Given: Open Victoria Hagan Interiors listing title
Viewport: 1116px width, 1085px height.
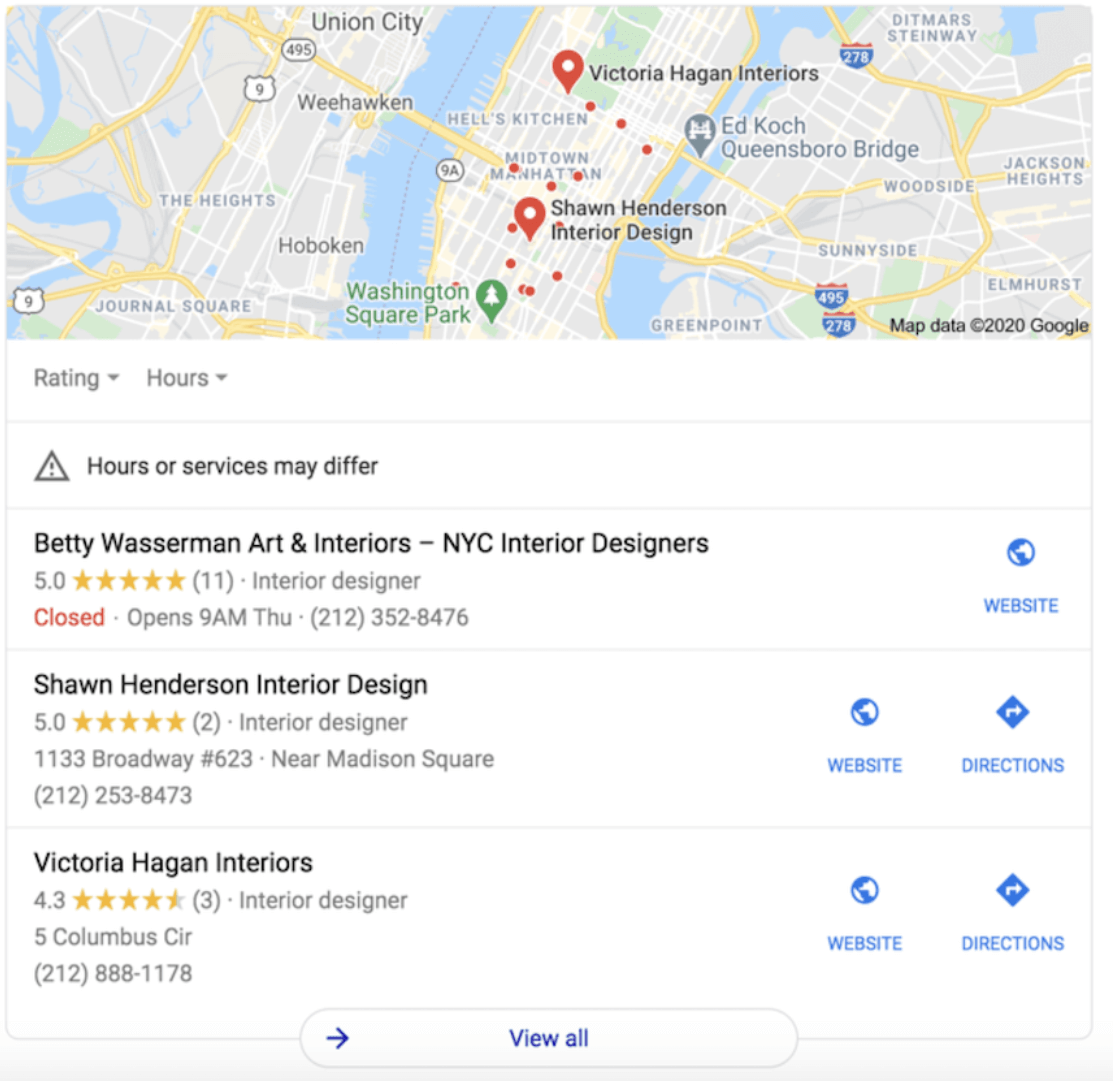Looking at the screenshot, I should pos(174,863).
